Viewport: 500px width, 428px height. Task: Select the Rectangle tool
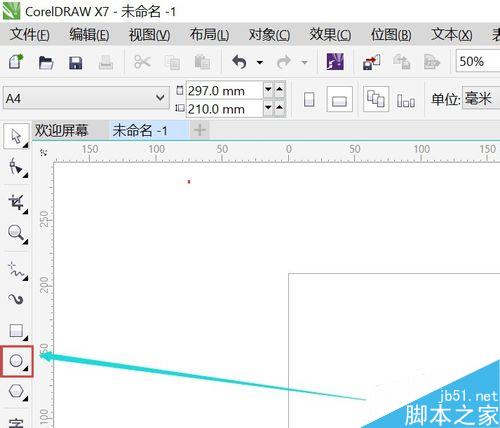point(16,331)
